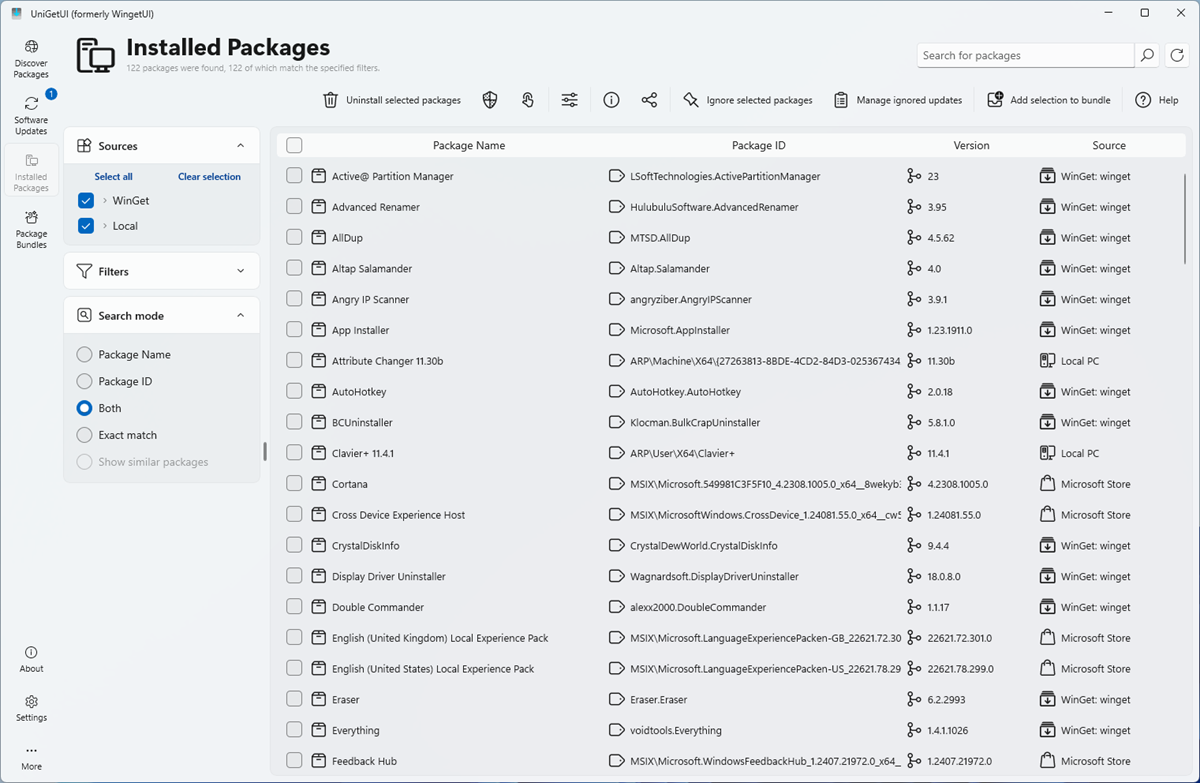Screen dimensions: 1200x783
Task: Open Settings from the sidebar
Action: pyautogui.click(x=31, y=708)
